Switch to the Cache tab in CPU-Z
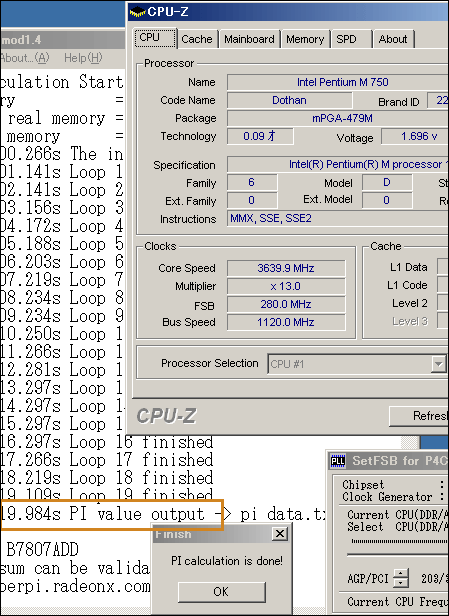 pos(196,39)
